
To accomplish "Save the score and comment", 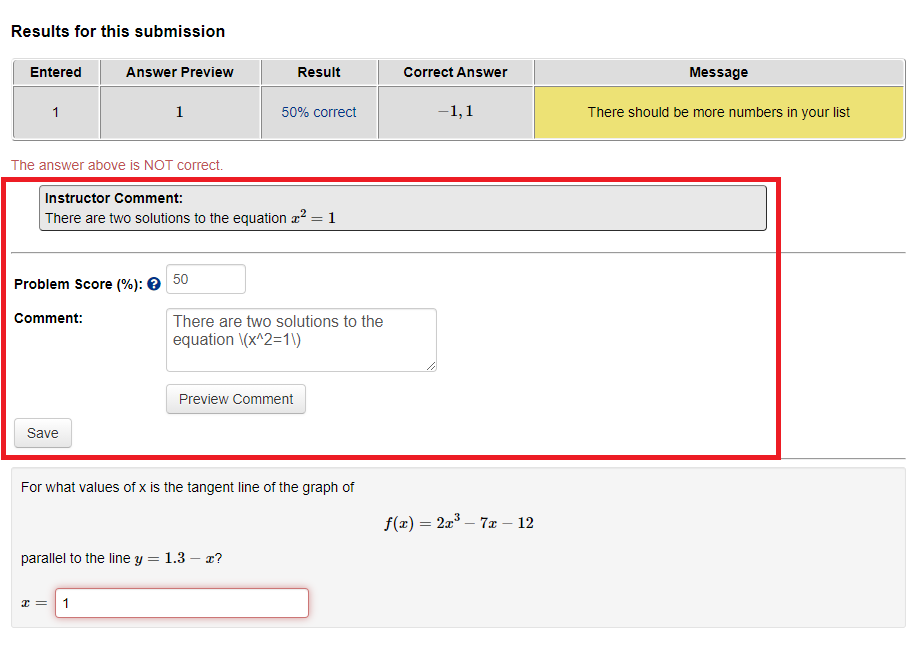I will coord(43,433).
